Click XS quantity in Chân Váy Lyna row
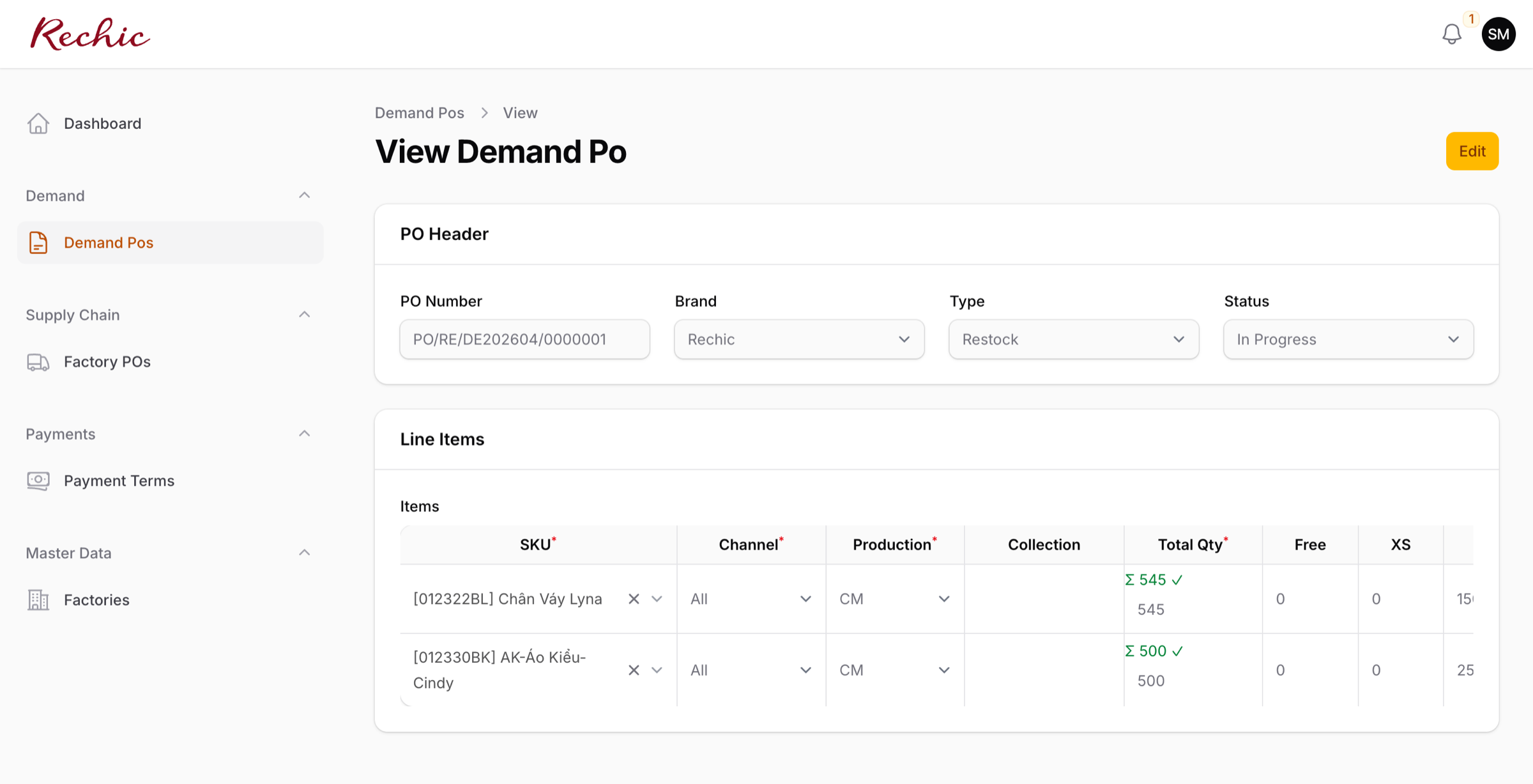1533x784 pixels. 1400,599
